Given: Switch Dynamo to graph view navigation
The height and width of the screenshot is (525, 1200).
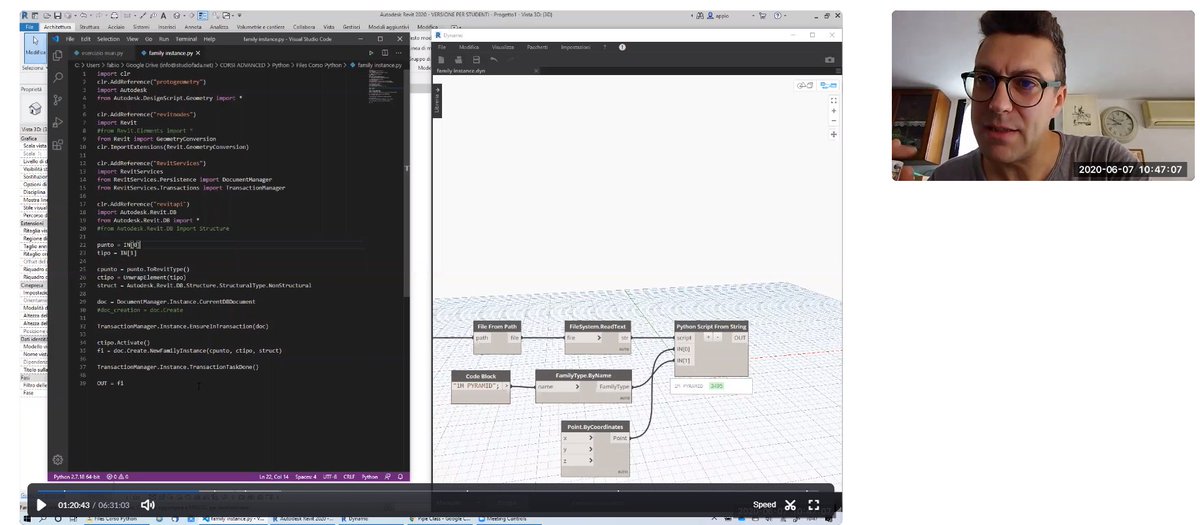Looking at the screenshot, I should pos(827,86).
